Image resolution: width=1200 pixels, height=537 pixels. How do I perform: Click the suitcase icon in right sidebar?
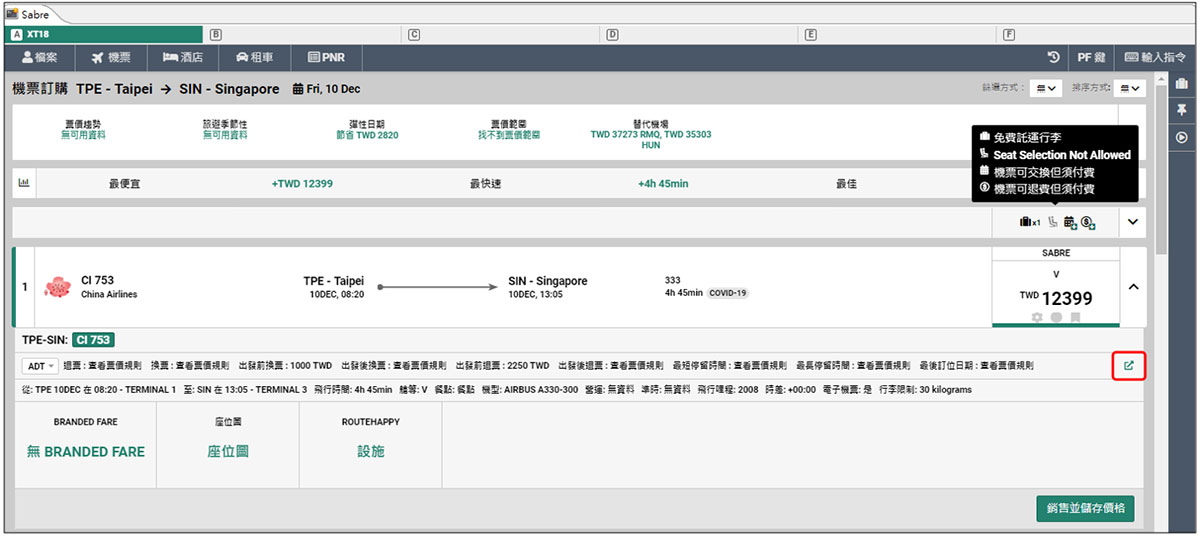tap(1182, 85)
